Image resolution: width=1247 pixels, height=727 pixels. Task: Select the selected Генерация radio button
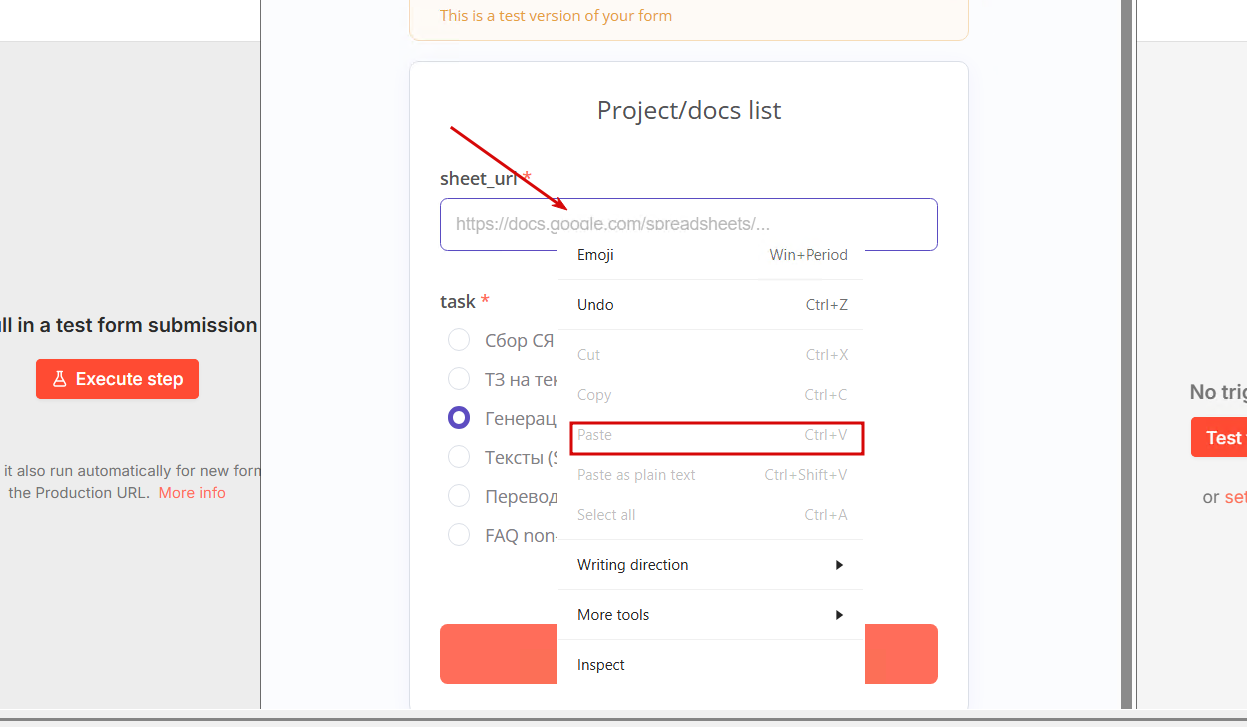459,418
